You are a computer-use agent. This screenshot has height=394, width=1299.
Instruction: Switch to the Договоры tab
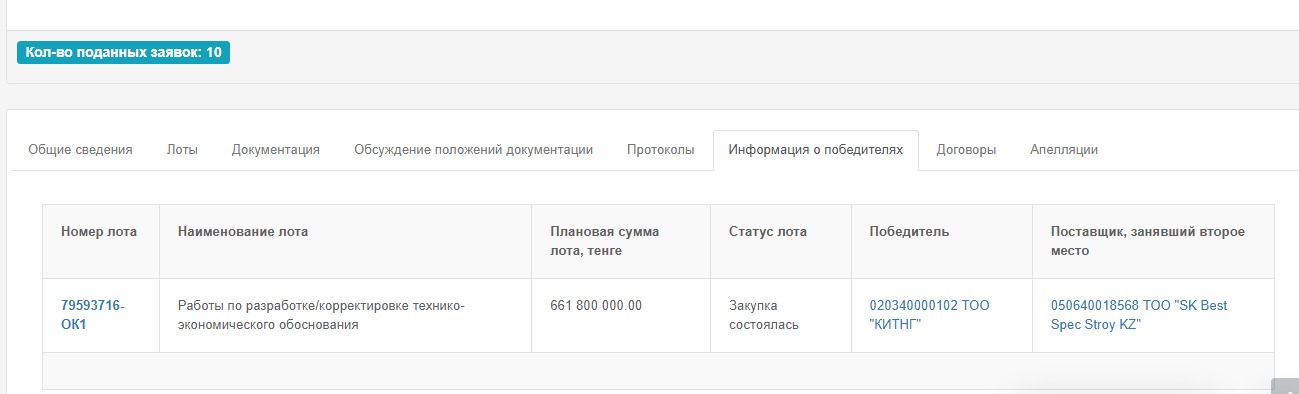[x=966, y=150]
